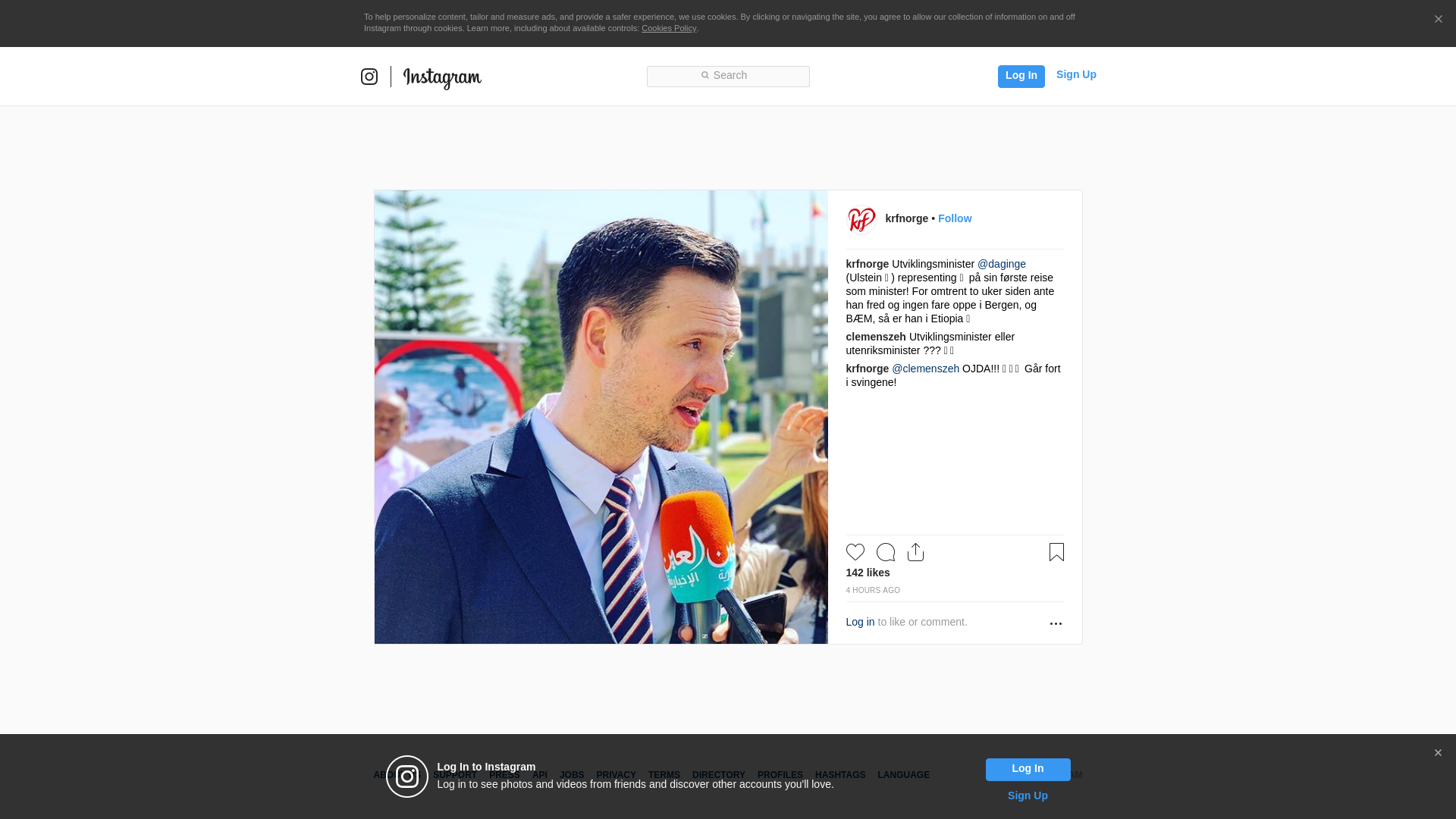This screenshot has height=819, width=1456.
Task: Open the @clemenszeh mention in reply
Action: pyautogui.click(x=925, y=369)
